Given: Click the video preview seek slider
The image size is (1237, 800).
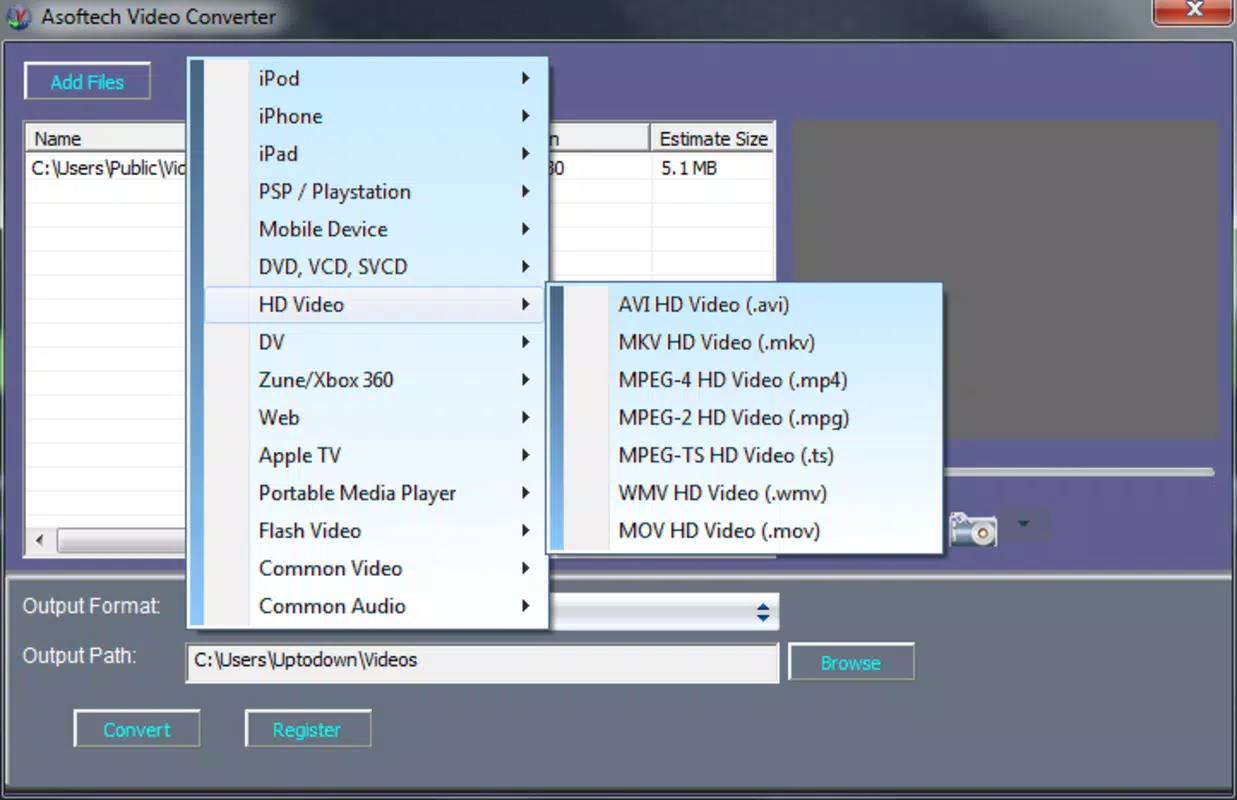Looking at the screenshot, I should [1078, 471].
